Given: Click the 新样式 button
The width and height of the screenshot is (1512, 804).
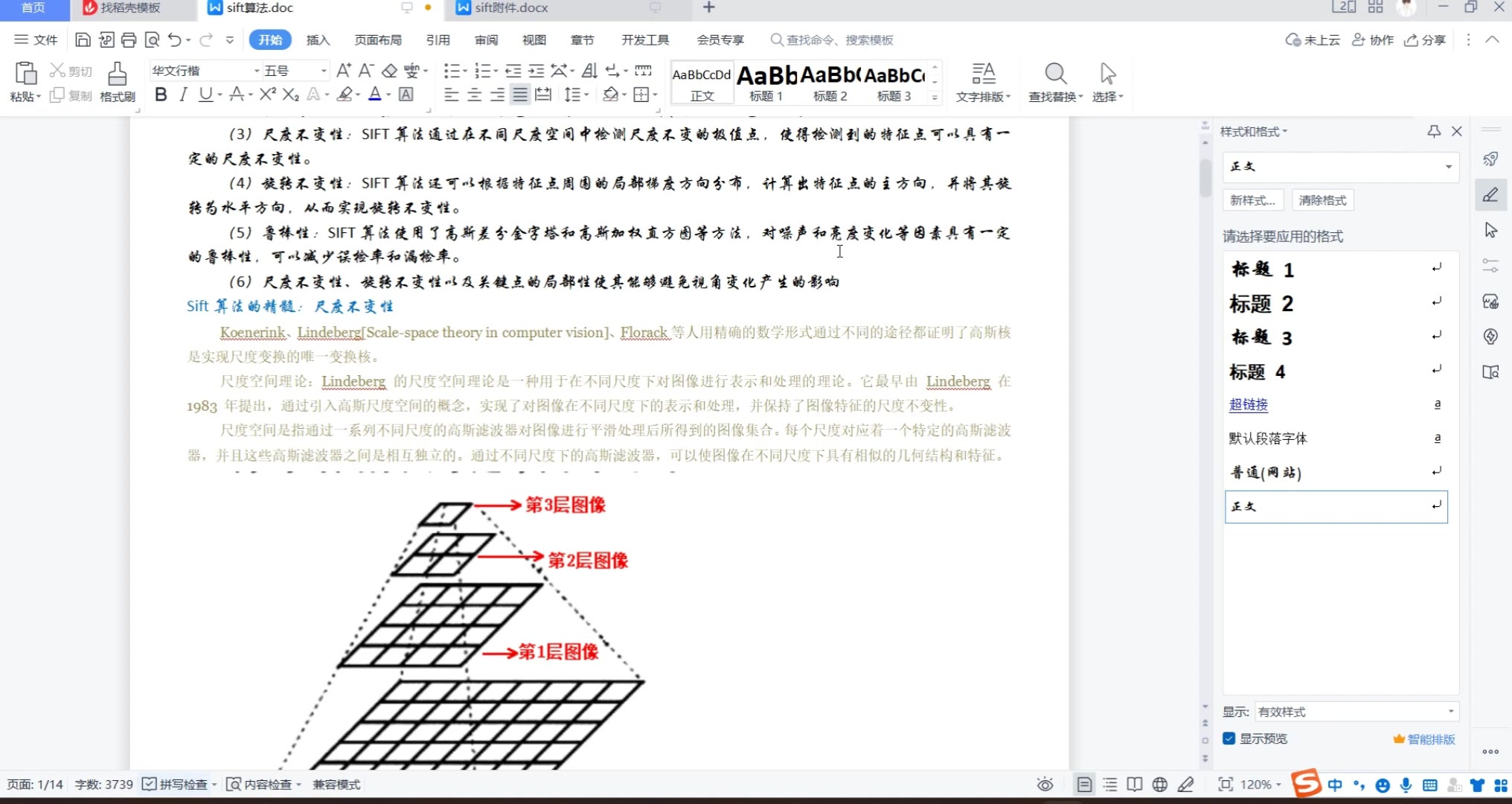Looking at the screenshot, I should (1252, 200).
